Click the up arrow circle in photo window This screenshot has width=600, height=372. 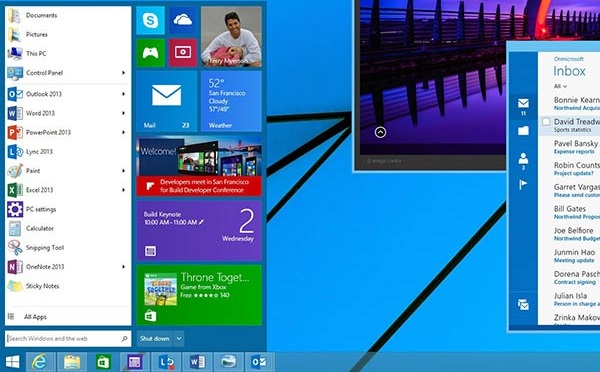(x=380, y=132)
